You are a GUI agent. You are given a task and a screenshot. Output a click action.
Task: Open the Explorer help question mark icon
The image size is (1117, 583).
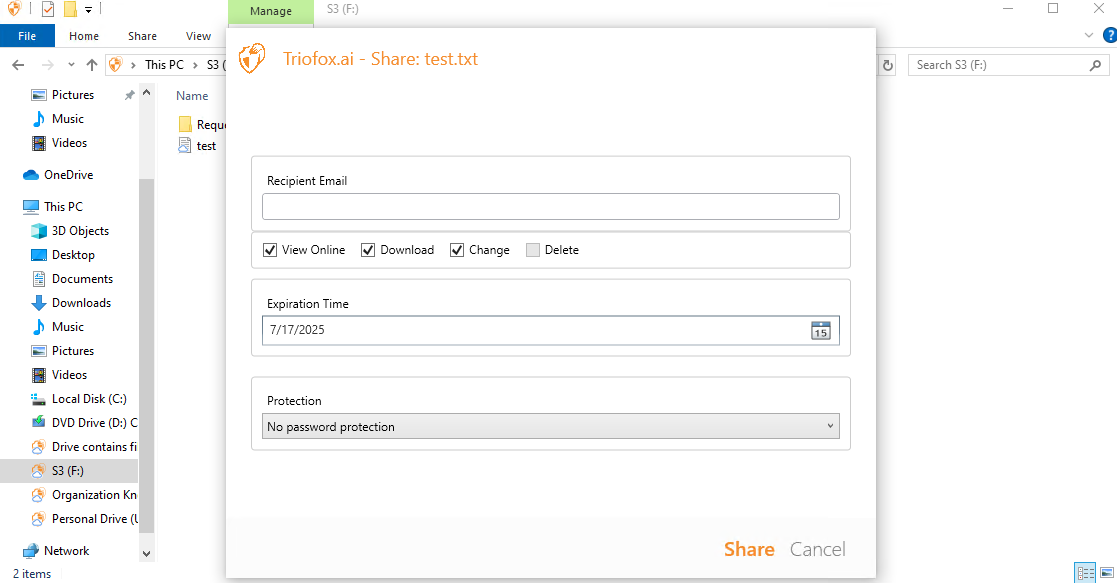(1110, 35)
